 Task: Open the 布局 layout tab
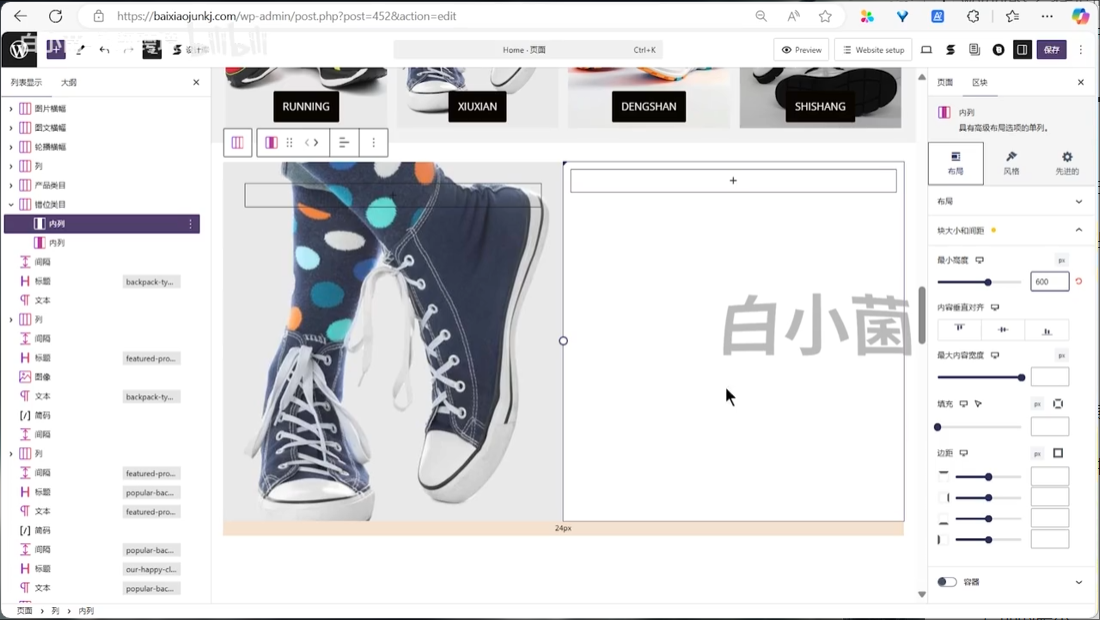click(955, 163)
